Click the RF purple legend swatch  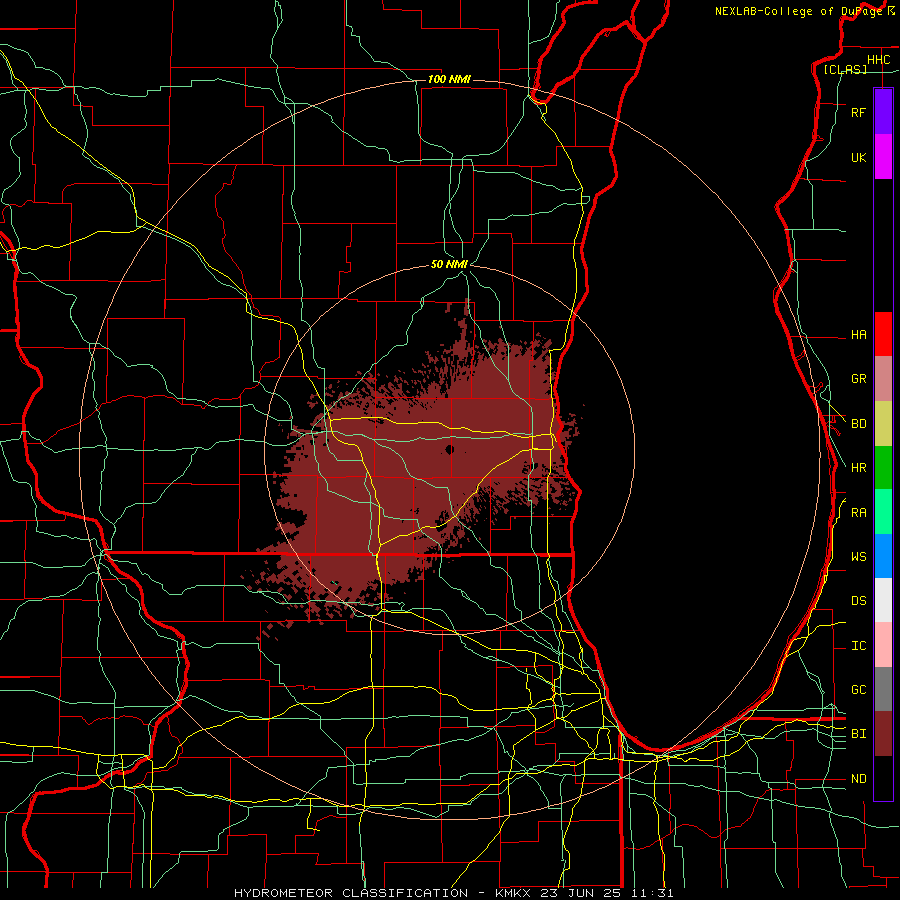(x=883, y=112)
